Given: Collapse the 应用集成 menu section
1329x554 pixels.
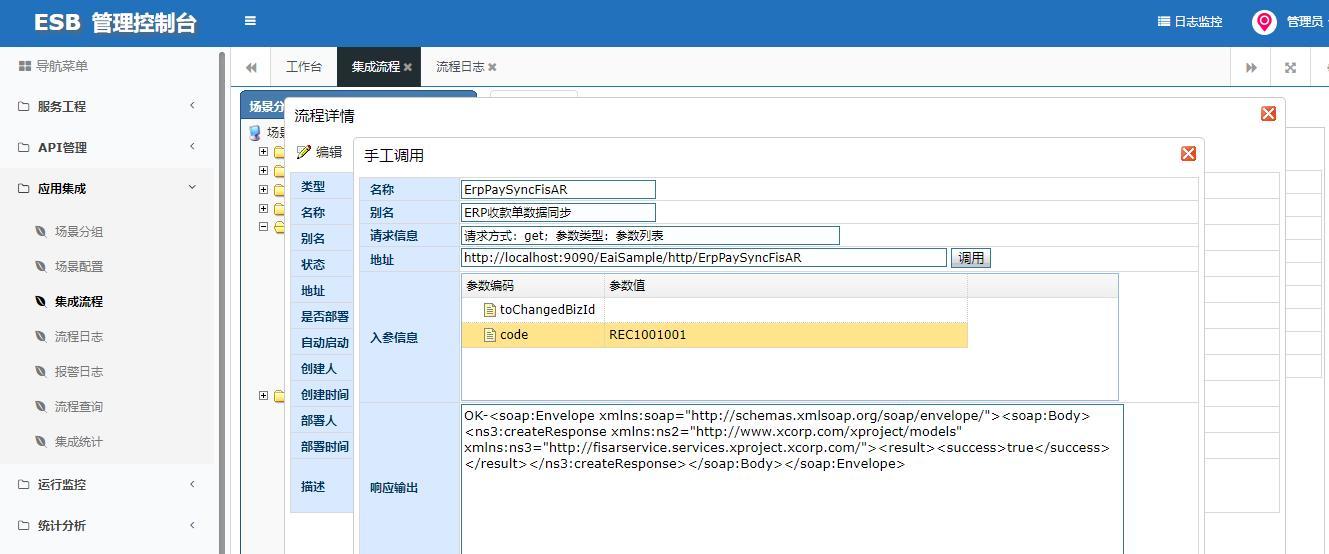Looking at the screenshot, I should [108, 188].
